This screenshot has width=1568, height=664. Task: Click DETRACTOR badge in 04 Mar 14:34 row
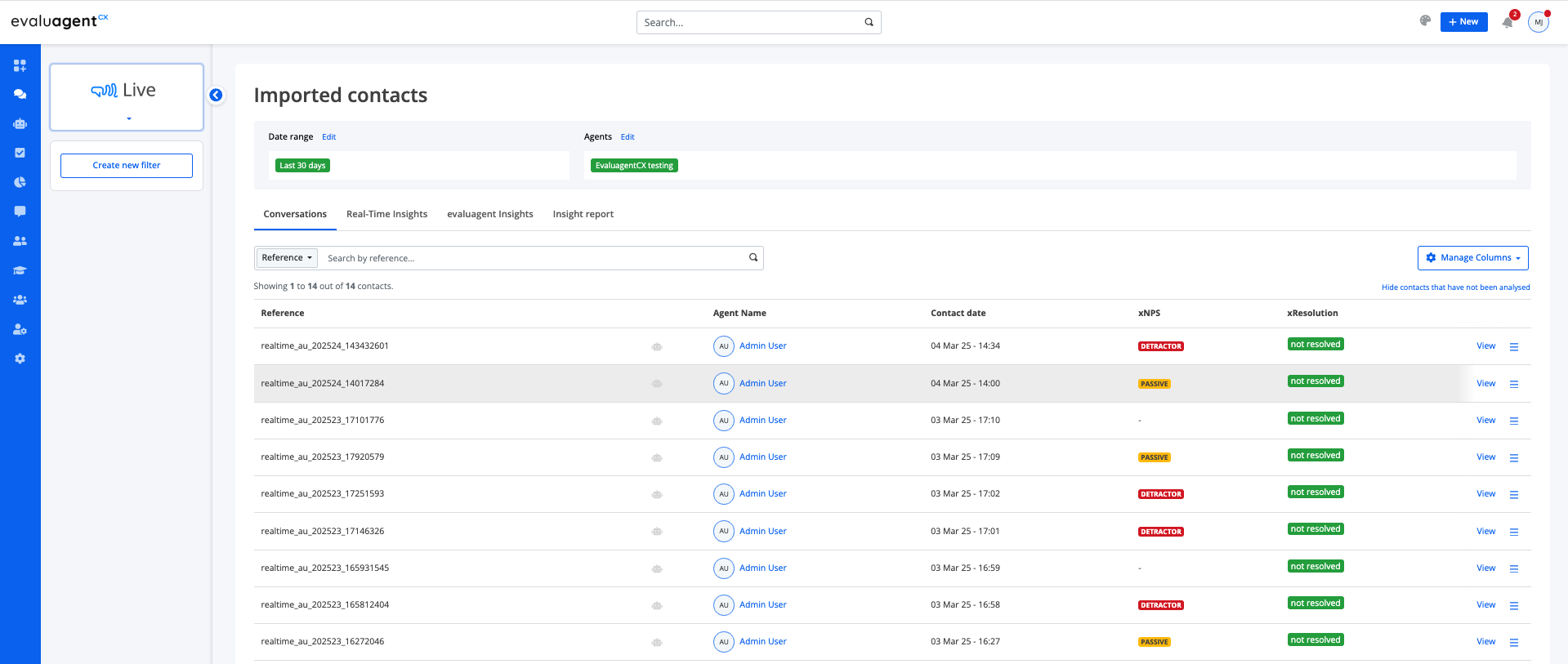[1161, 346]
